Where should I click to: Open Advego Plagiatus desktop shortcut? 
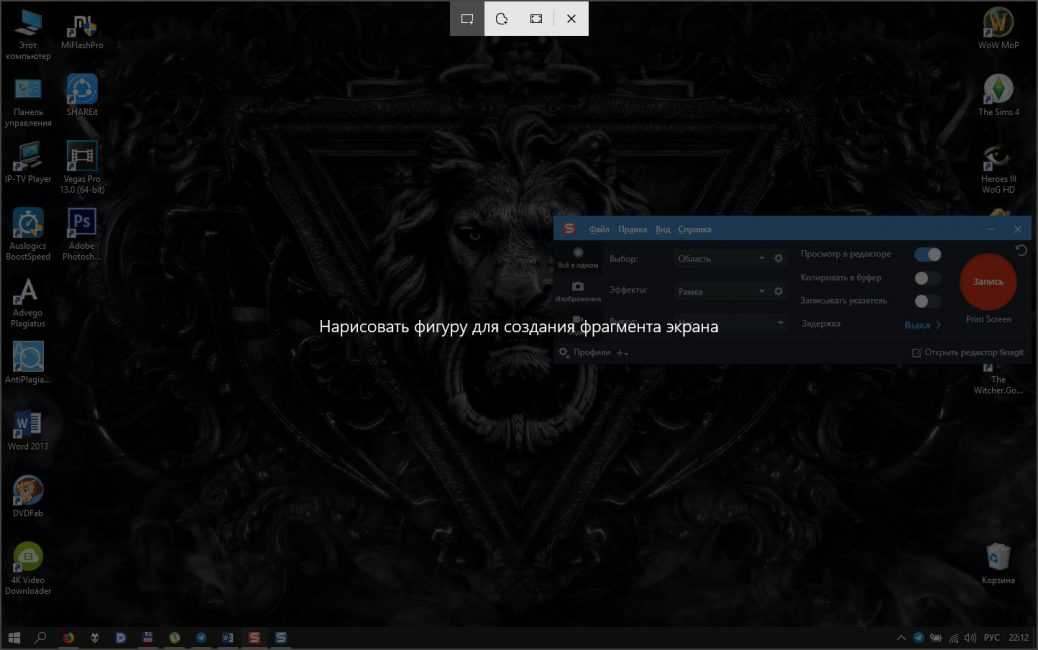click(28, 302)
